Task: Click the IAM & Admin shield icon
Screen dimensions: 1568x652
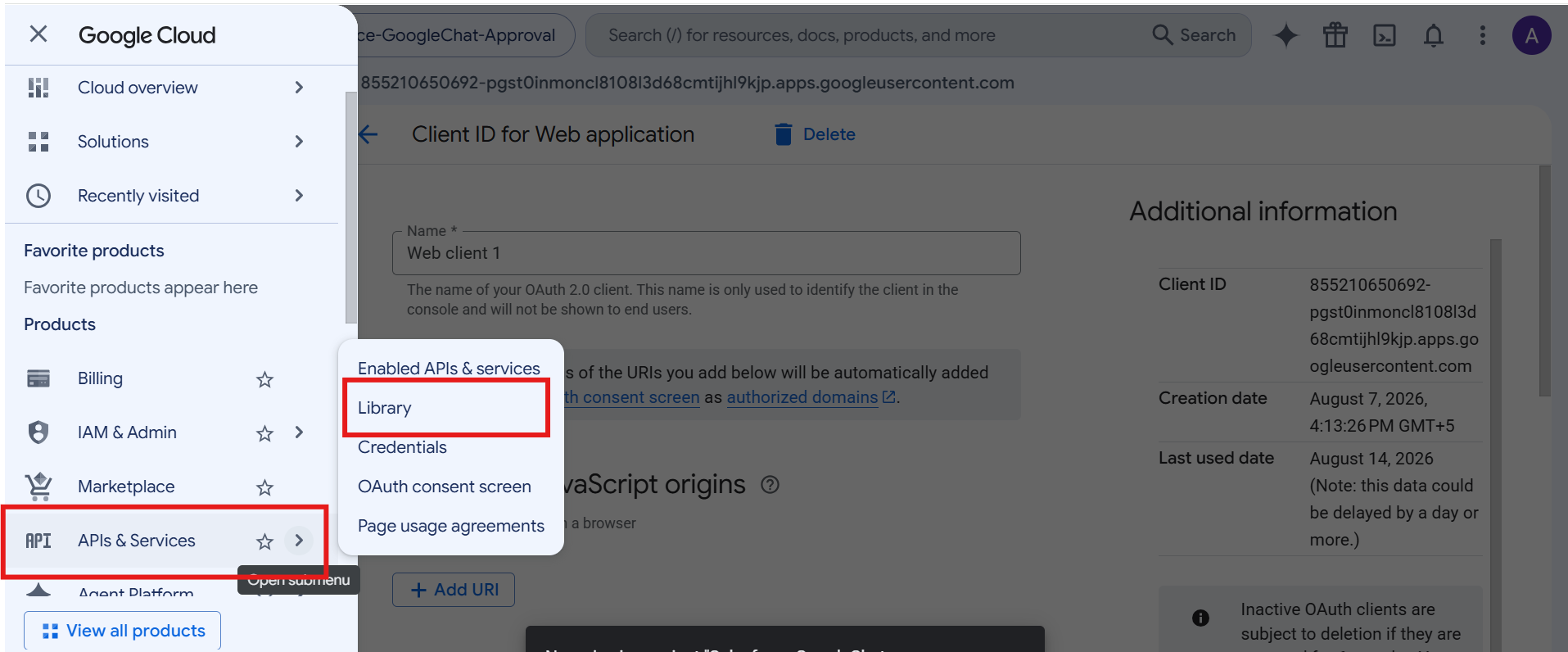Action: (38, 432)
